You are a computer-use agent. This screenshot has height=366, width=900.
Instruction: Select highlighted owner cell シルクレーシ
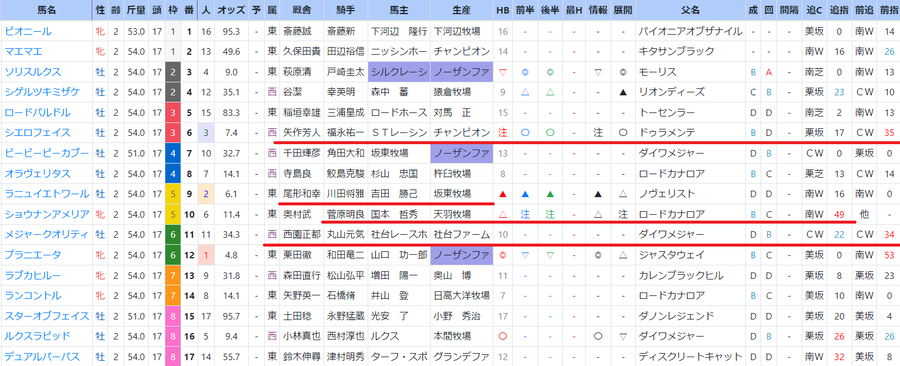click(x=399, y=72)
